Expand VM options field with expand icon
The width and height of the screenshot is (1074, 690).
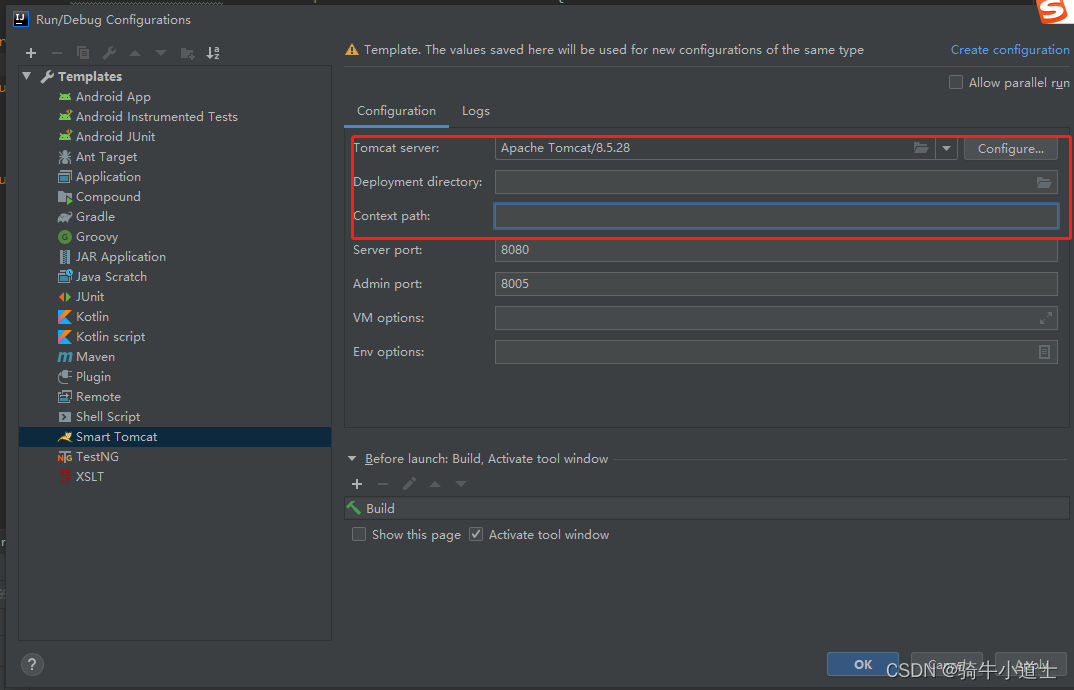tap(1045, 318)
